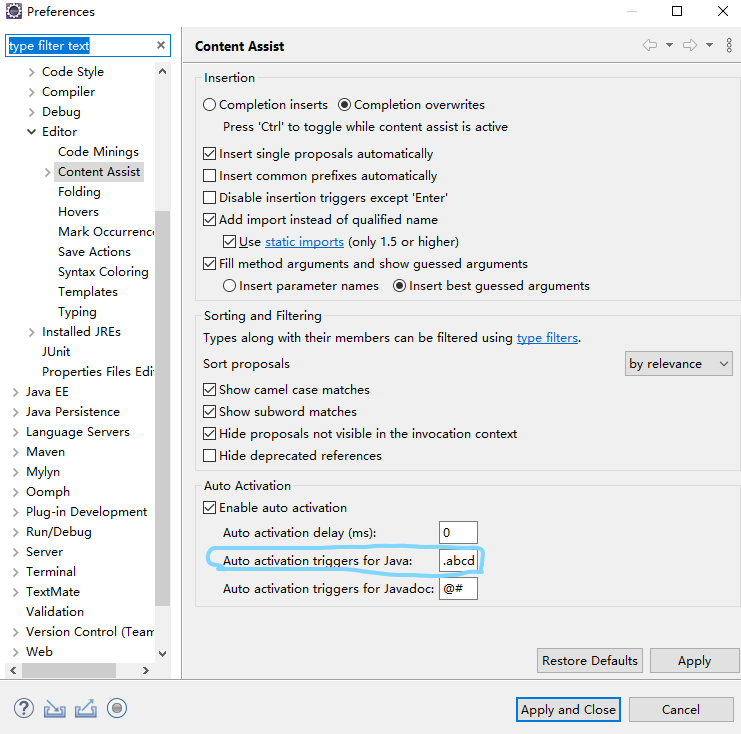
Task: Expand the Installed JREs tree node
Action: pos(31,332)
